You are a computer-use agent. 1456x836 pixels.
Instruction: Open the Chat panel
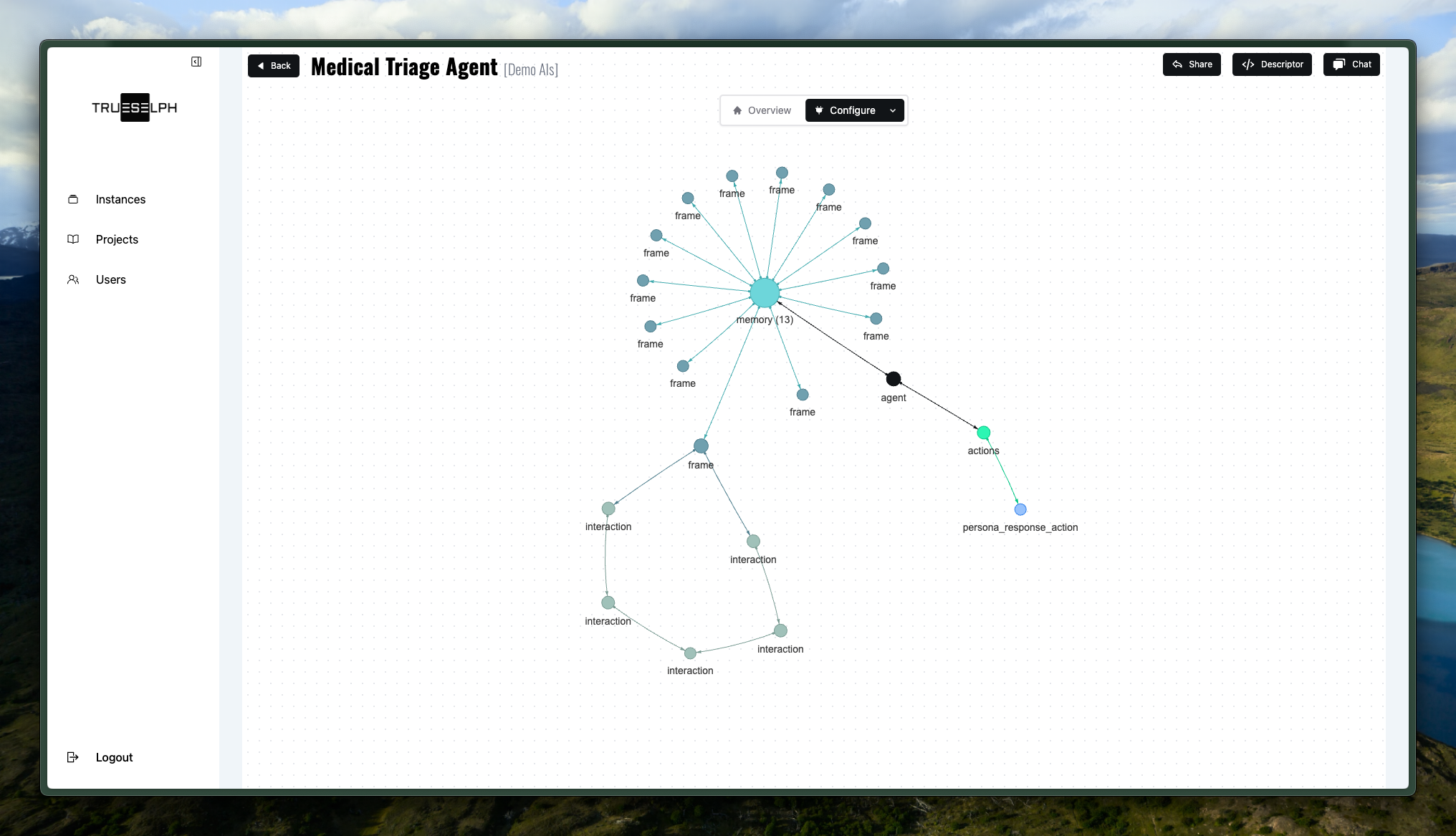(x=1351, y=64)
